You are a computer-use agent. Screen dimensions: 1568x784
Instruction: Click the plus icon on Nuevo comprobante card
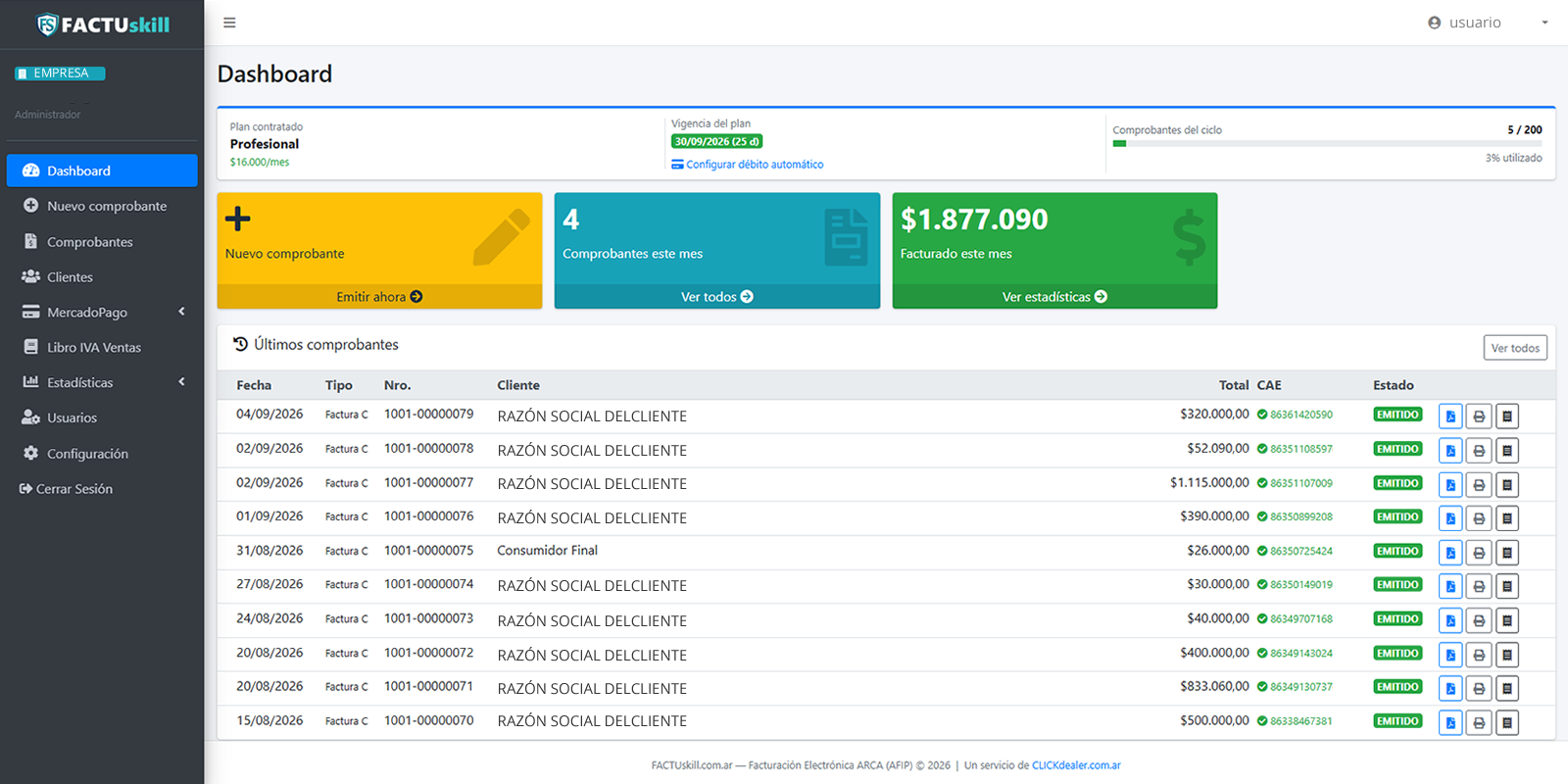[x=238, y=219]
